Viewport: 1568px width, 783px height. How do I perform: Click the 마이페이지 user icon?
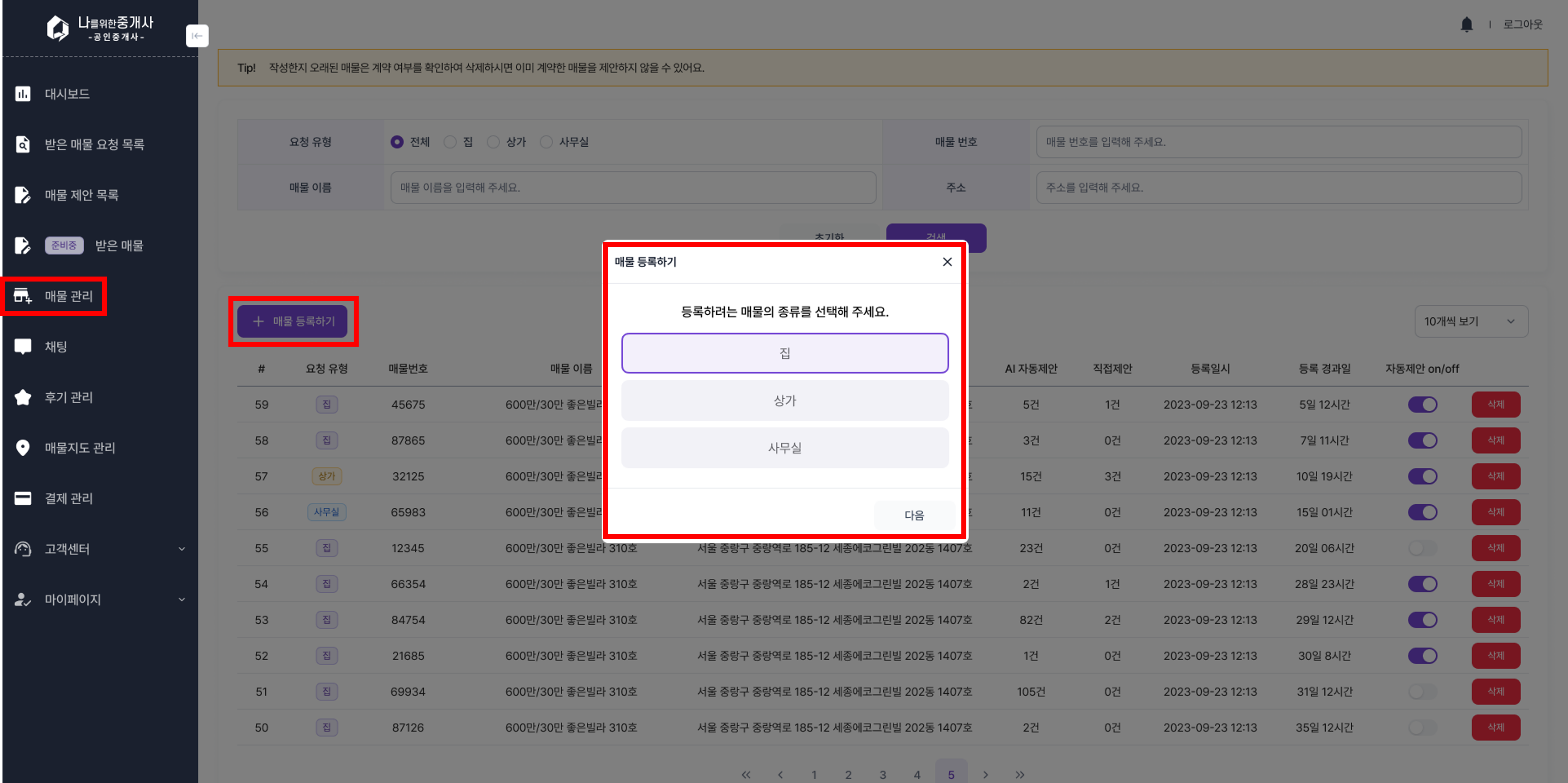(x=22, y=599)
